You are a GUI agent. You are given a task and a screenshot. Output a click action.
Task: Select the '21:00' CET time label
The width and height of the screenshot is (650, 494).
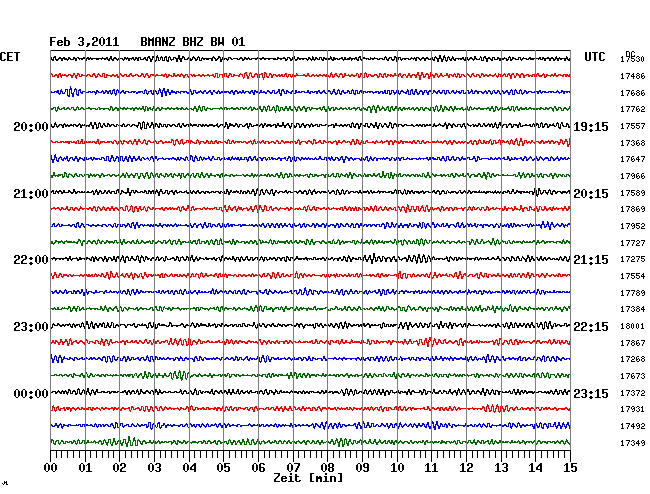31,194
